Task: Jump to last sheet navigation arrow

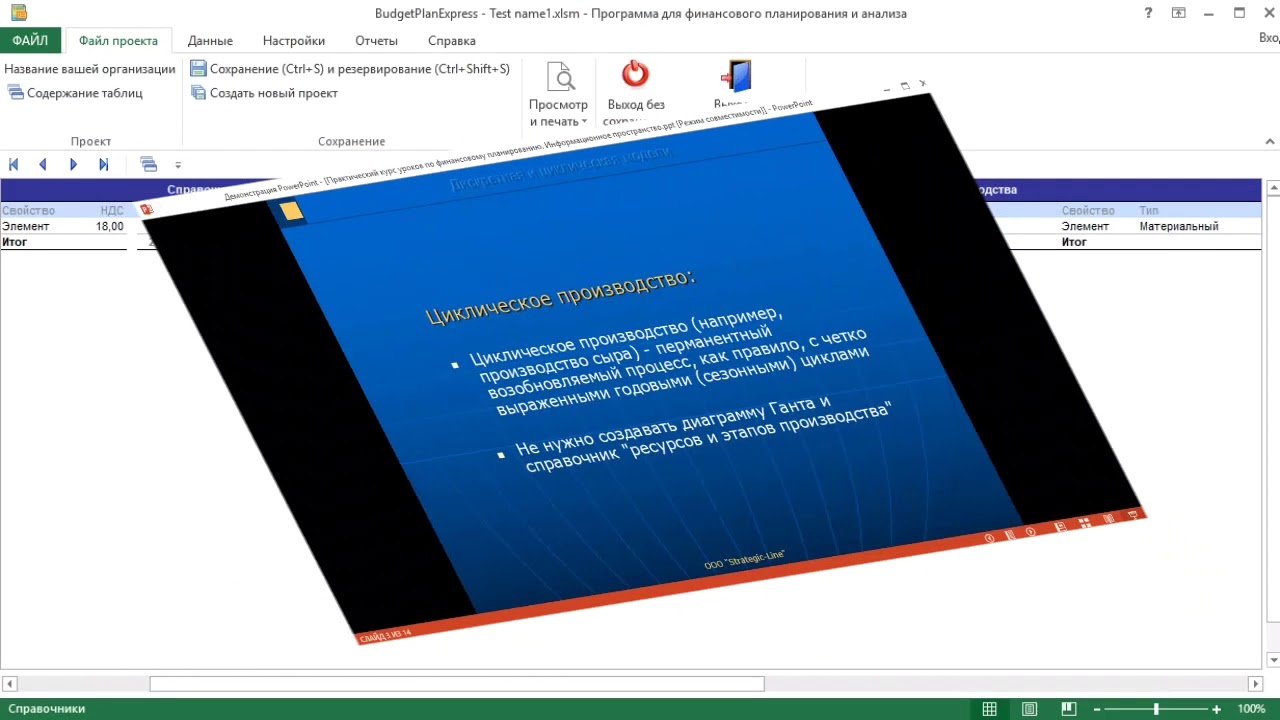Action: [103, 165]
